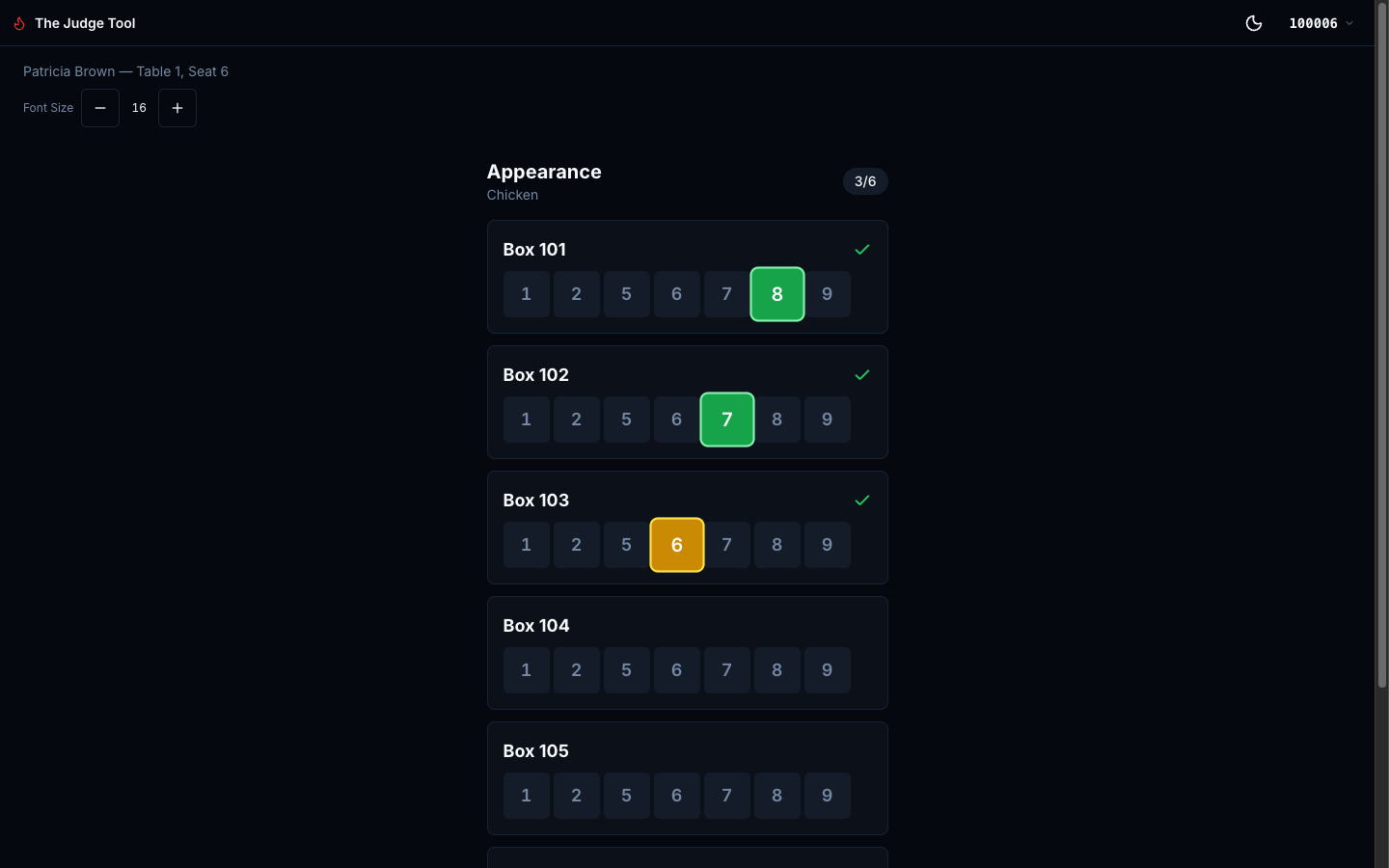Select score 7 in Box 102
Viewport: 1389px width, 868px height.
727,420
